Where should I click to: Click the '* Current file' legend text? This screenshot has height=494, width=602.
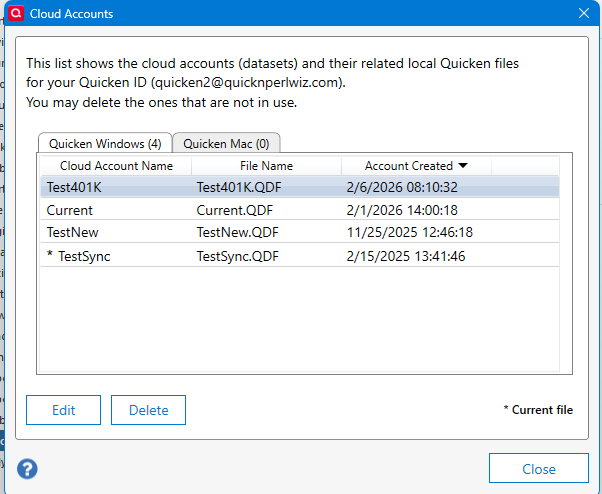pyautogui.click(x=538, y=410)
